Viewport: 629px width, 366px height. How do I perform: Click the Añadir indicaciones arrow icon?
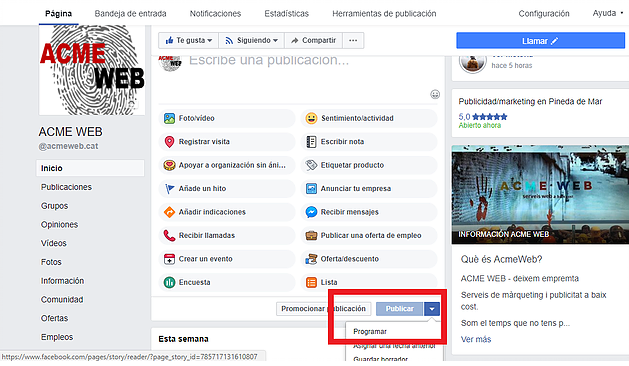(x=169, y=212)
